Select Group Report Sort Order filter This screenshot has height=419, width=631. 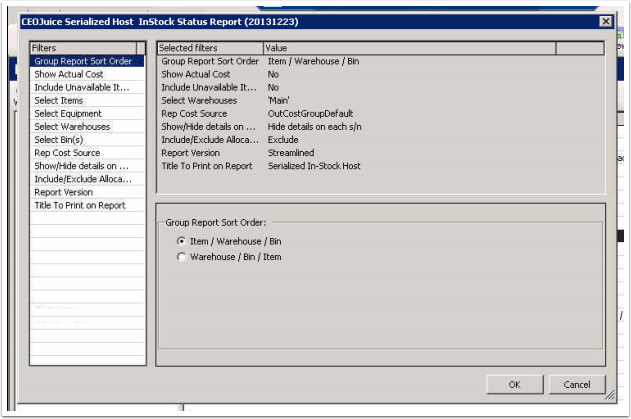[87, 61]
